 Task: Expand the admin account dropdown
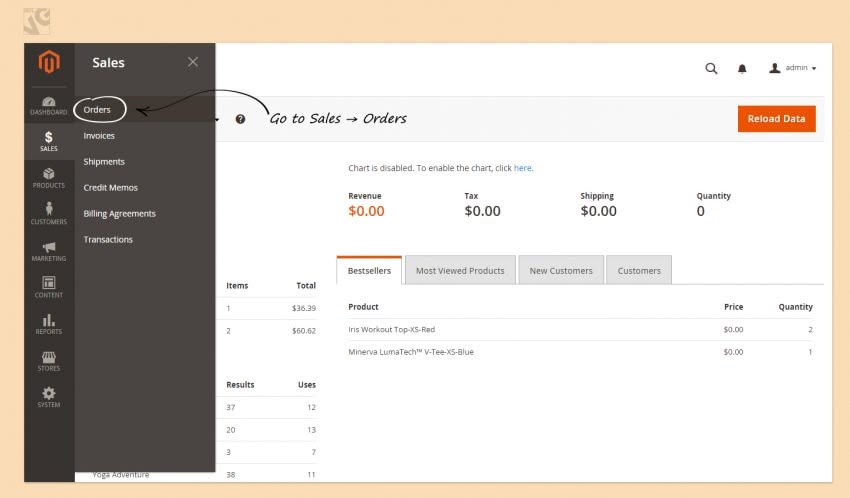[793, 68]
